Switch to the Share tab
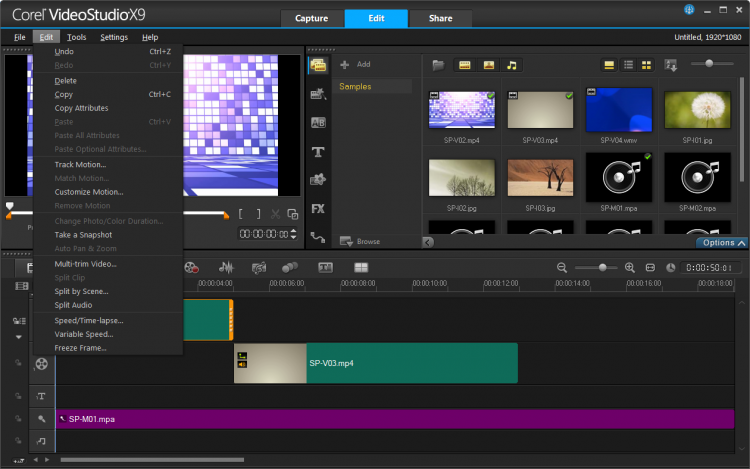This screenshot has width=750, height=469. [x=439, y=19]
